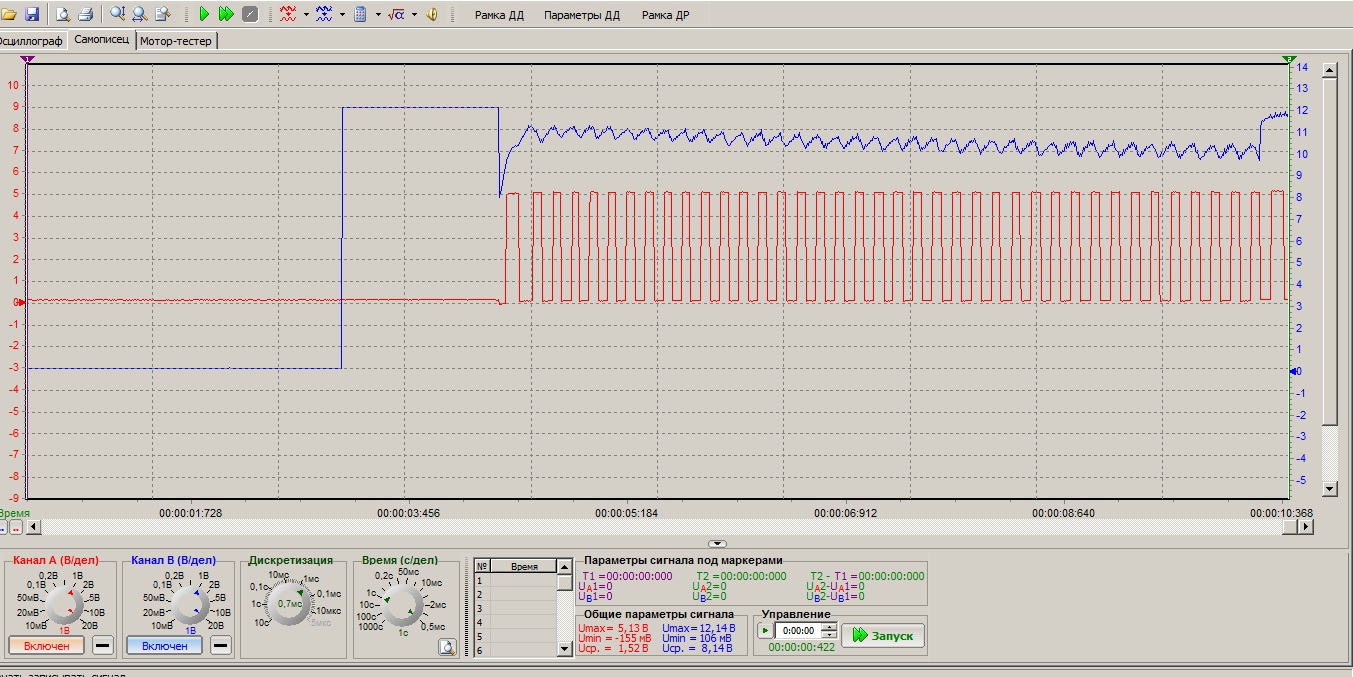
Task: Click the calculator icon in the toolbar
Action: (361, 14)
